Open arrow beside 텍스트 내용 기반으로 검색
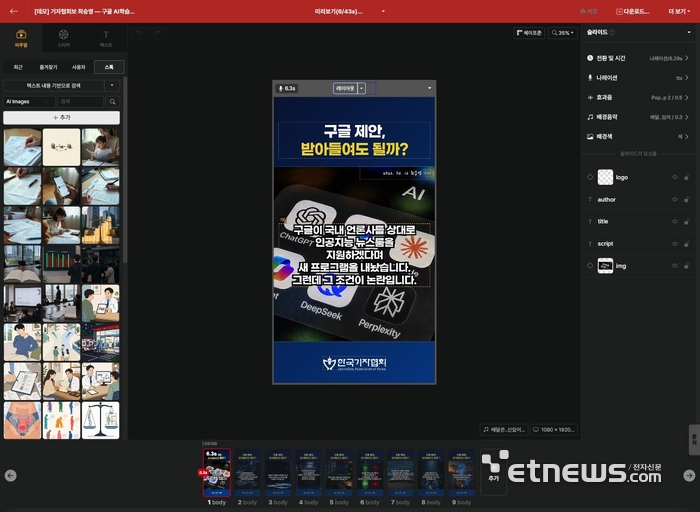This screenshot has width=700, height=512. pyautogui.click(x=112, y=85)
